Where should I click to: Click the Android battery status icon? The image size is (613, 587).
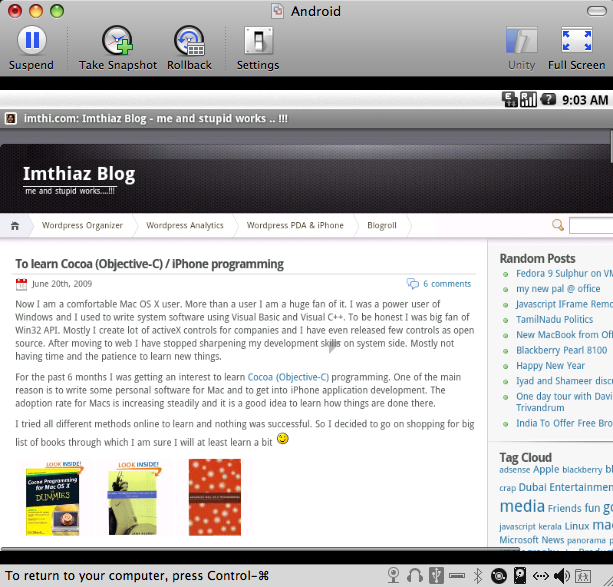[x=548, y=99]
